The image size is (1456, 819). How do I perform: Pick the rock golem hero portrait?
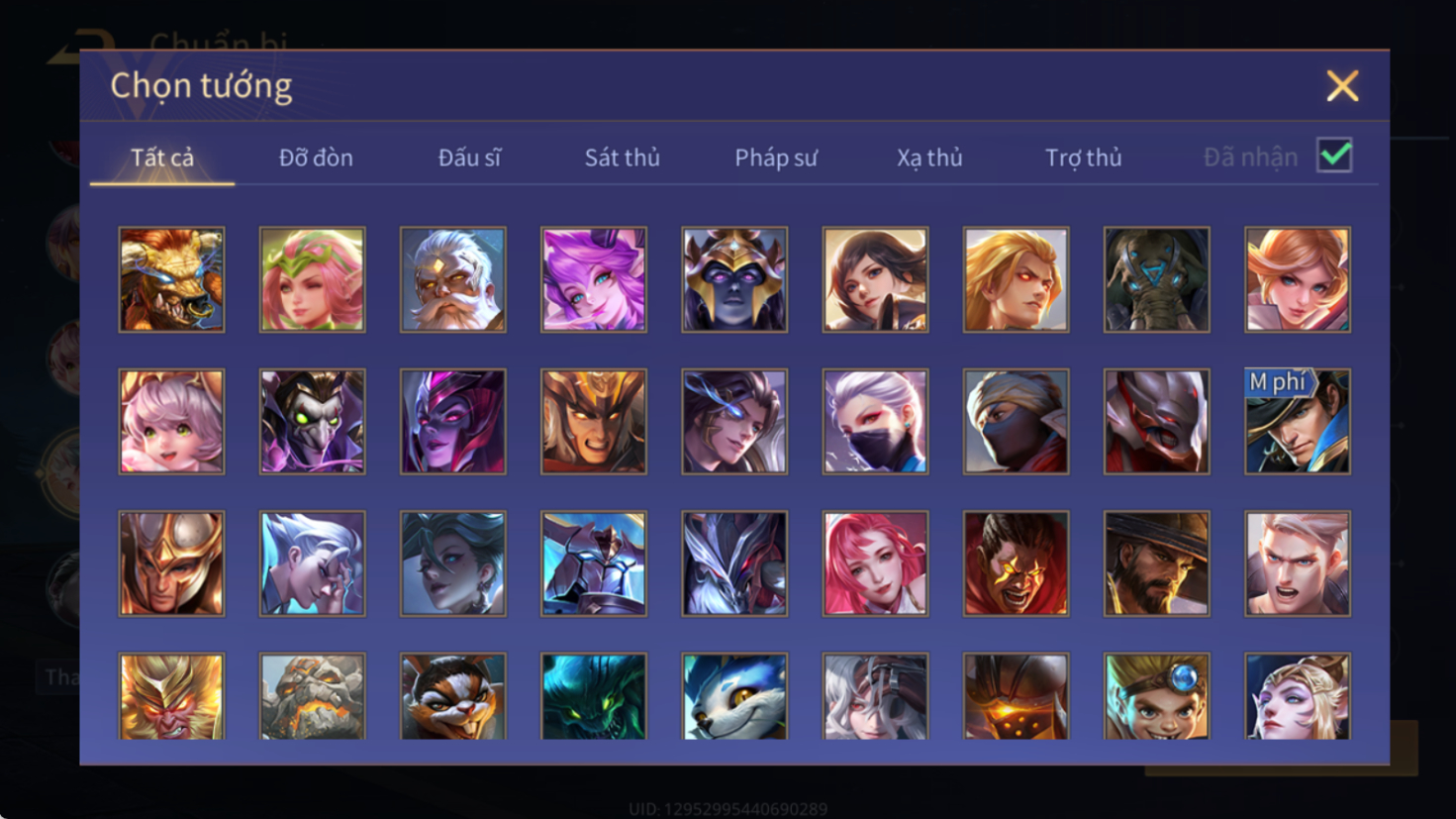click(312, 696)
